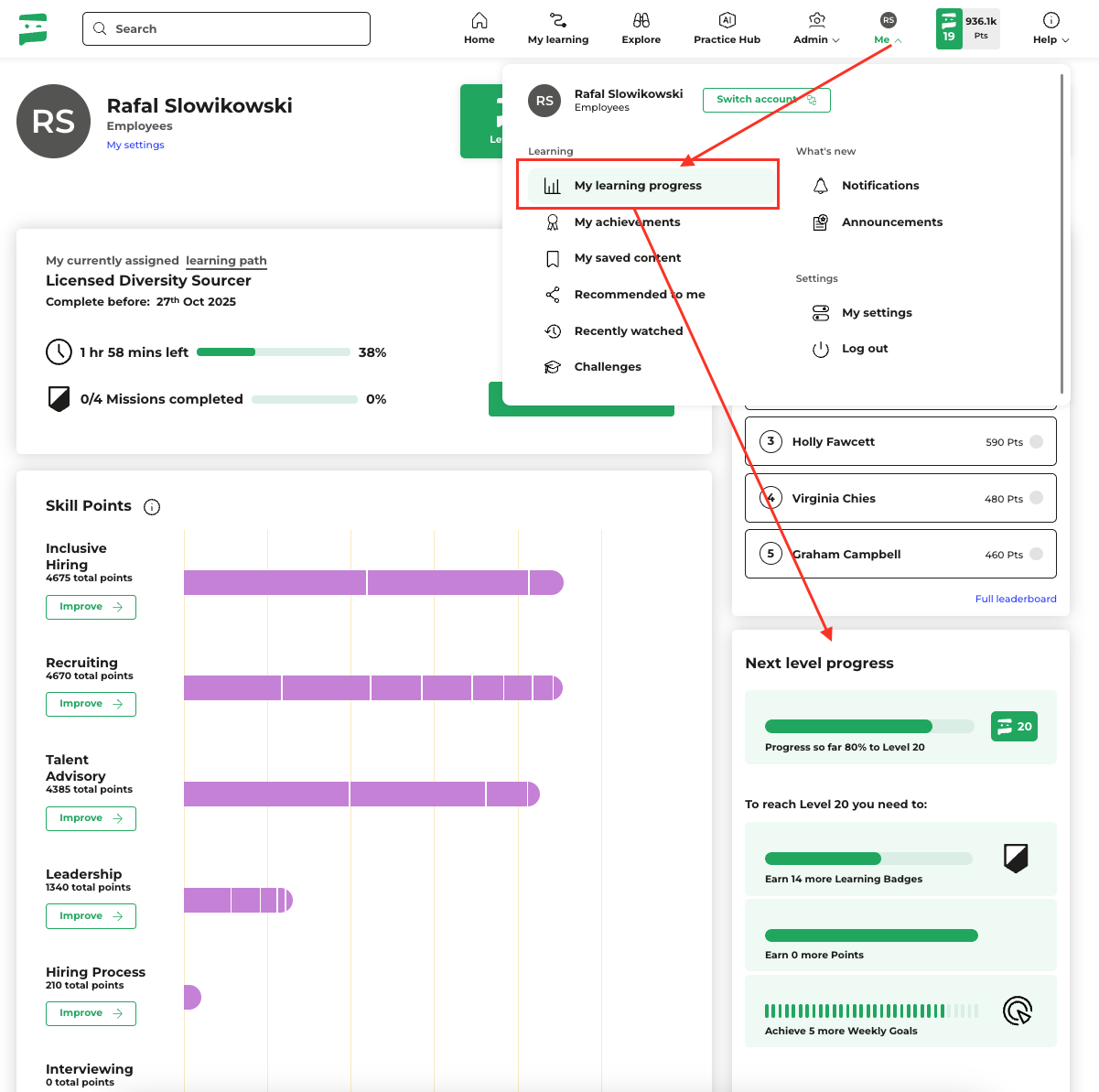Open Practice Hub AI icon
The height and width of the screenshot is (1092, 1099).
click(x=727, y=20)
